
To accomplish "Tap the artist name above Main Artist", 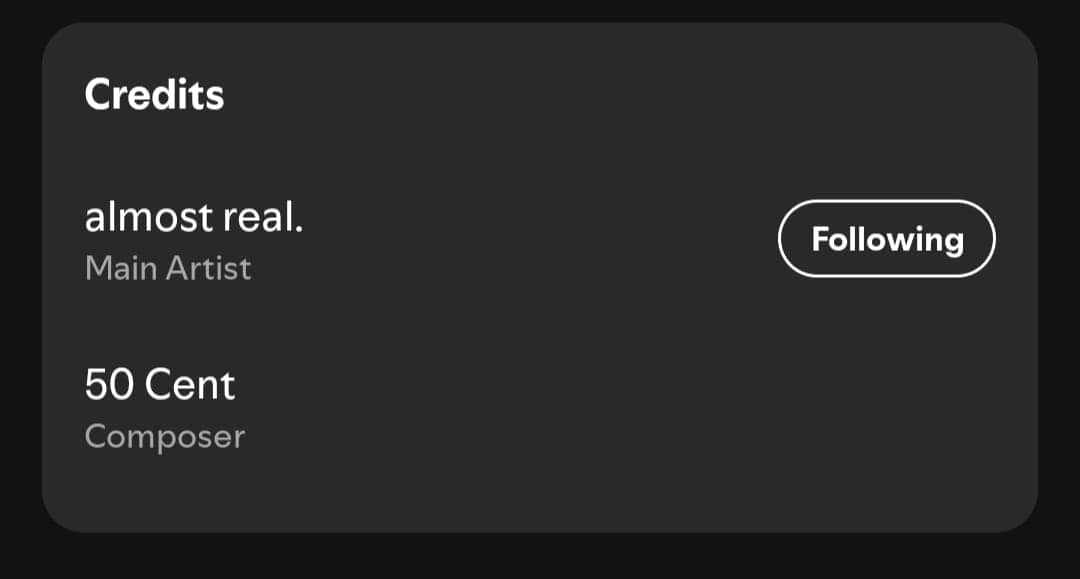I will click(x=194, y=217).
